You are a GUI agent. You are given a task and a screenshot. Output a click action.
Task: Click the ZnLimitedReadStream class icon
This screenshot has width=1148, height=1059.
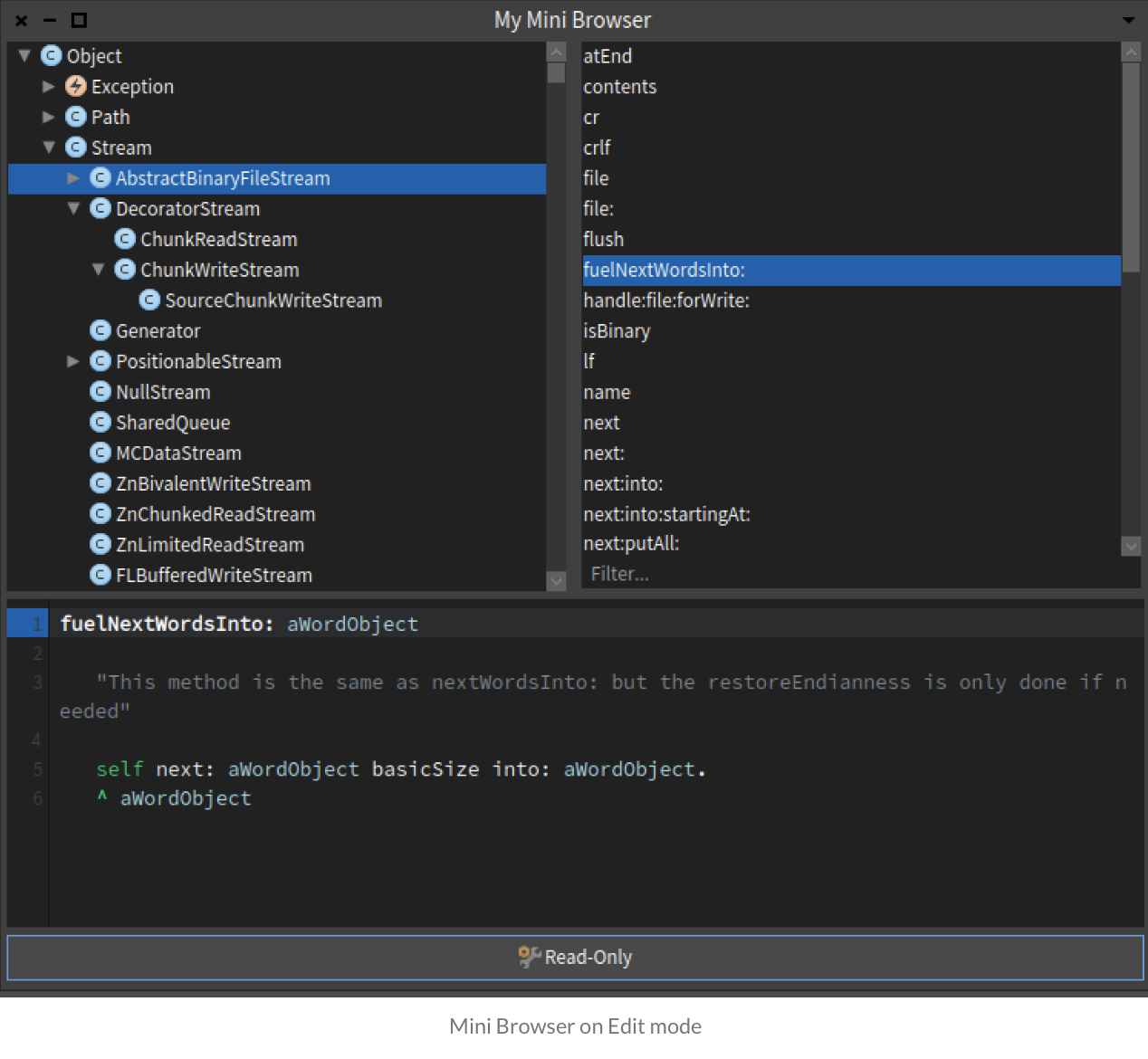tap(100, 545)
